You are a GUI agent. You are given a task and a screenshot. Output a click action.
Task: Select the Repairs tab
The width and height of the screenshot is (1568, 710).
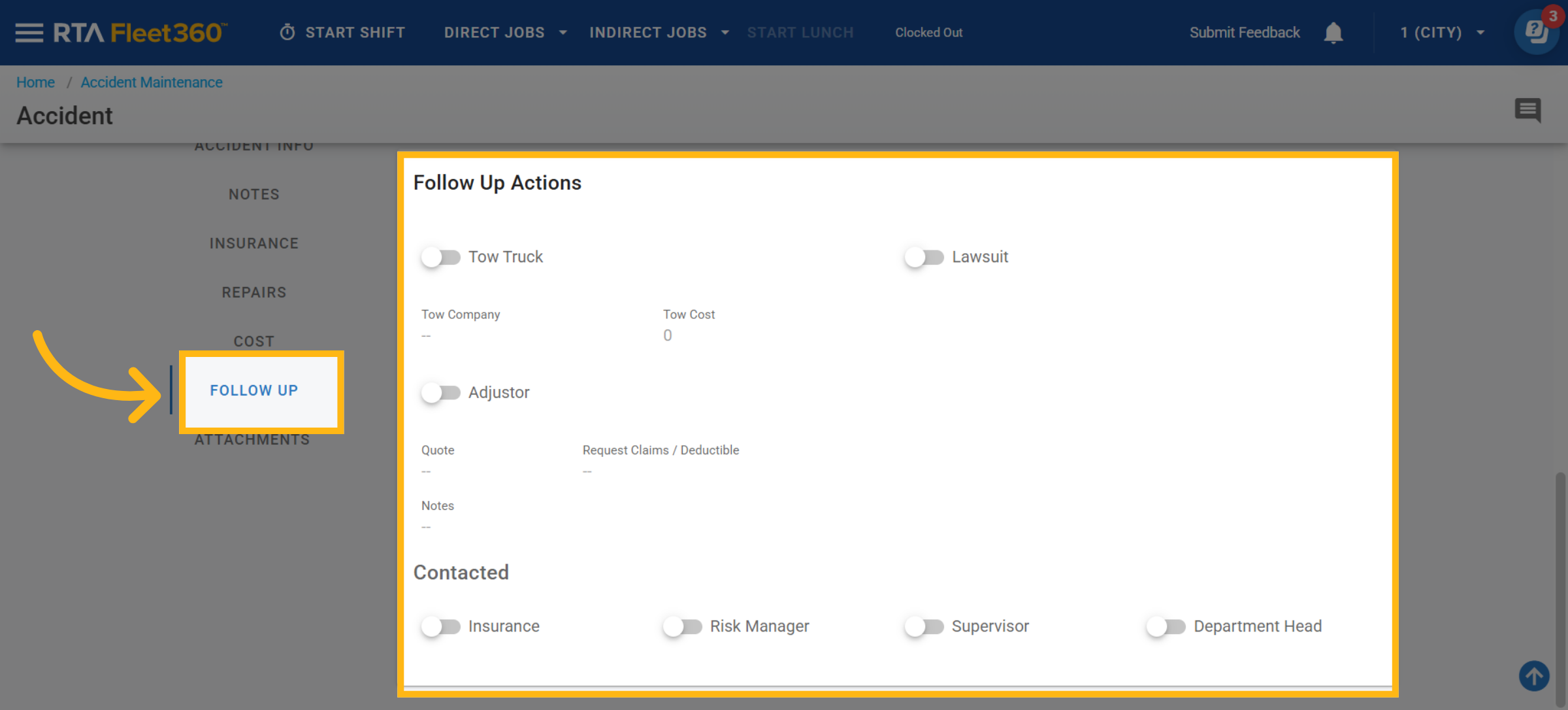(x=253, y=292)
